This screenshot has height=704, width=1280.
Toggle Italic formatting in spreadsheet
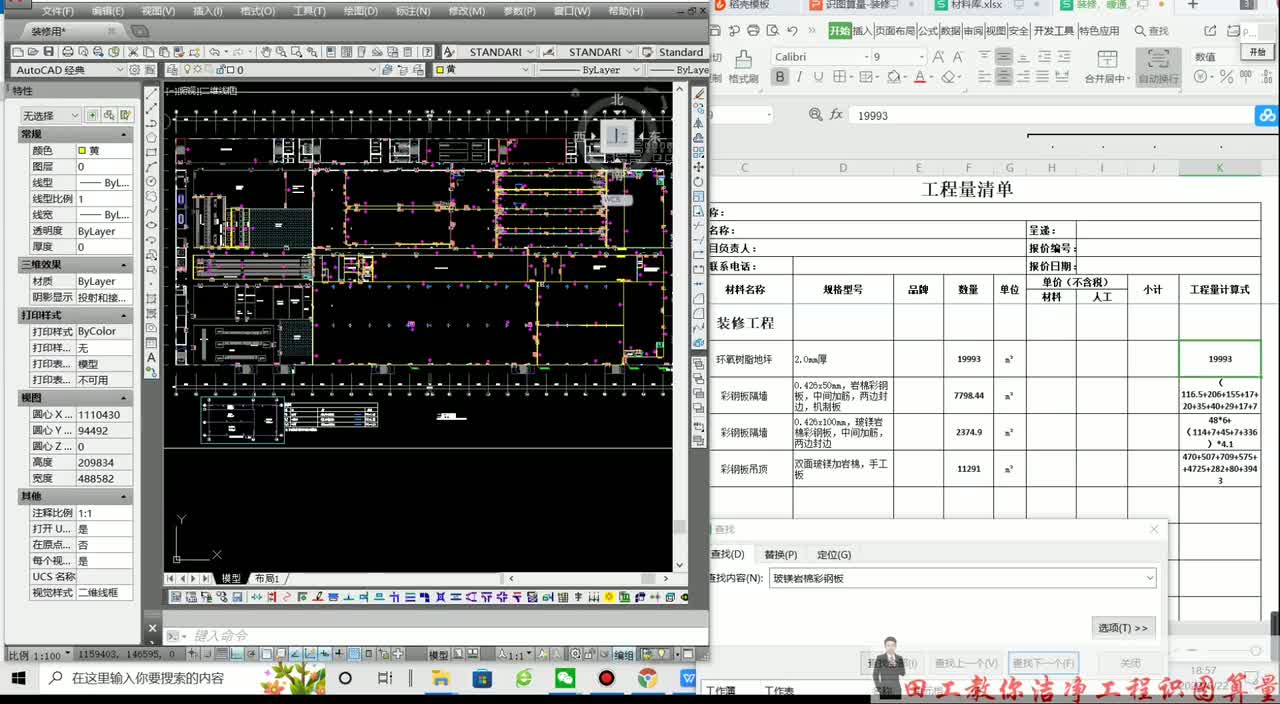pyautogui.click(x=799, y=77)
